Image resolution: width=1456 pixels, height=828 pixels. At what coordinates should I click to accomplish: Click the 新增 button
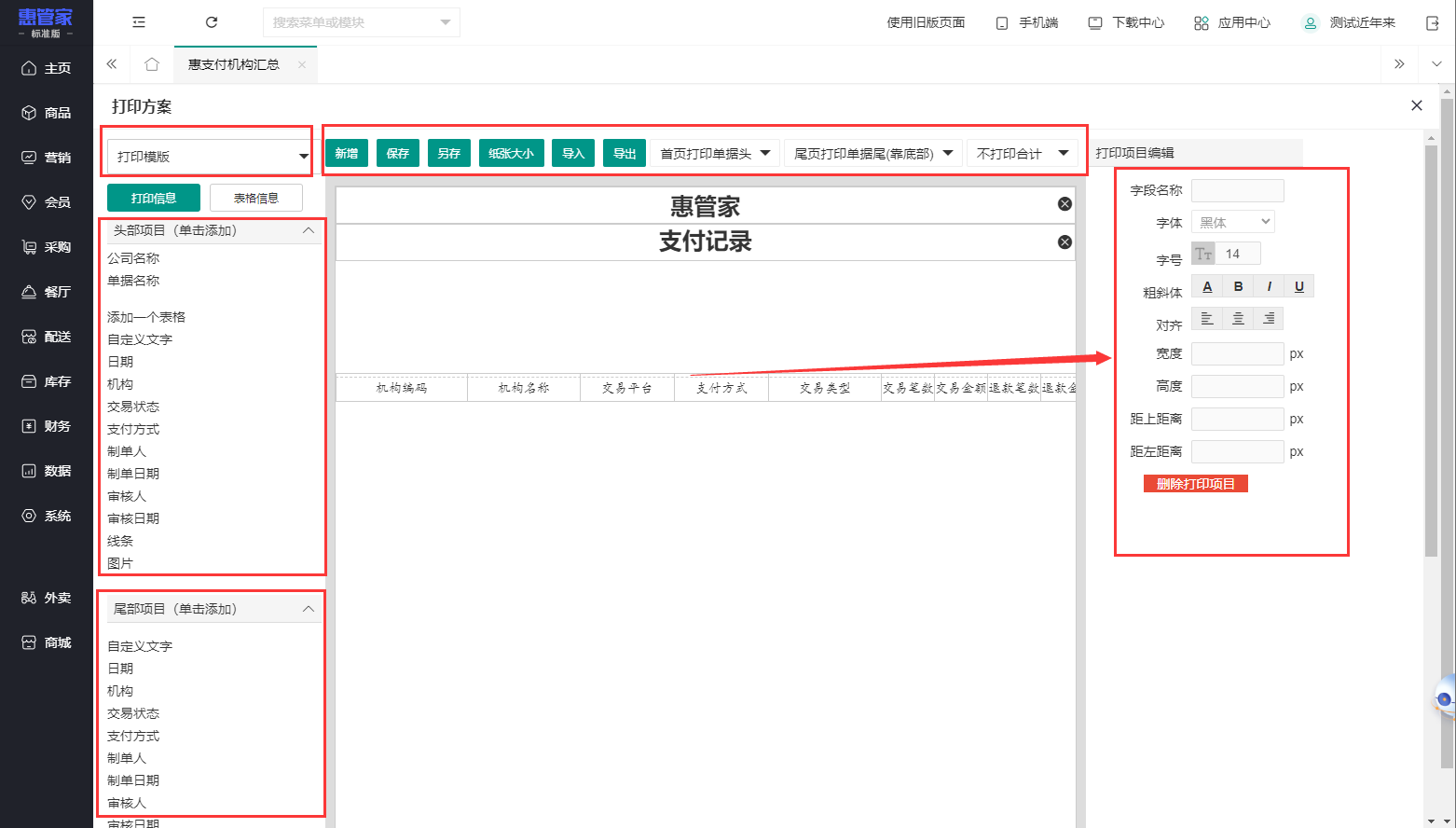coord(347,153)
